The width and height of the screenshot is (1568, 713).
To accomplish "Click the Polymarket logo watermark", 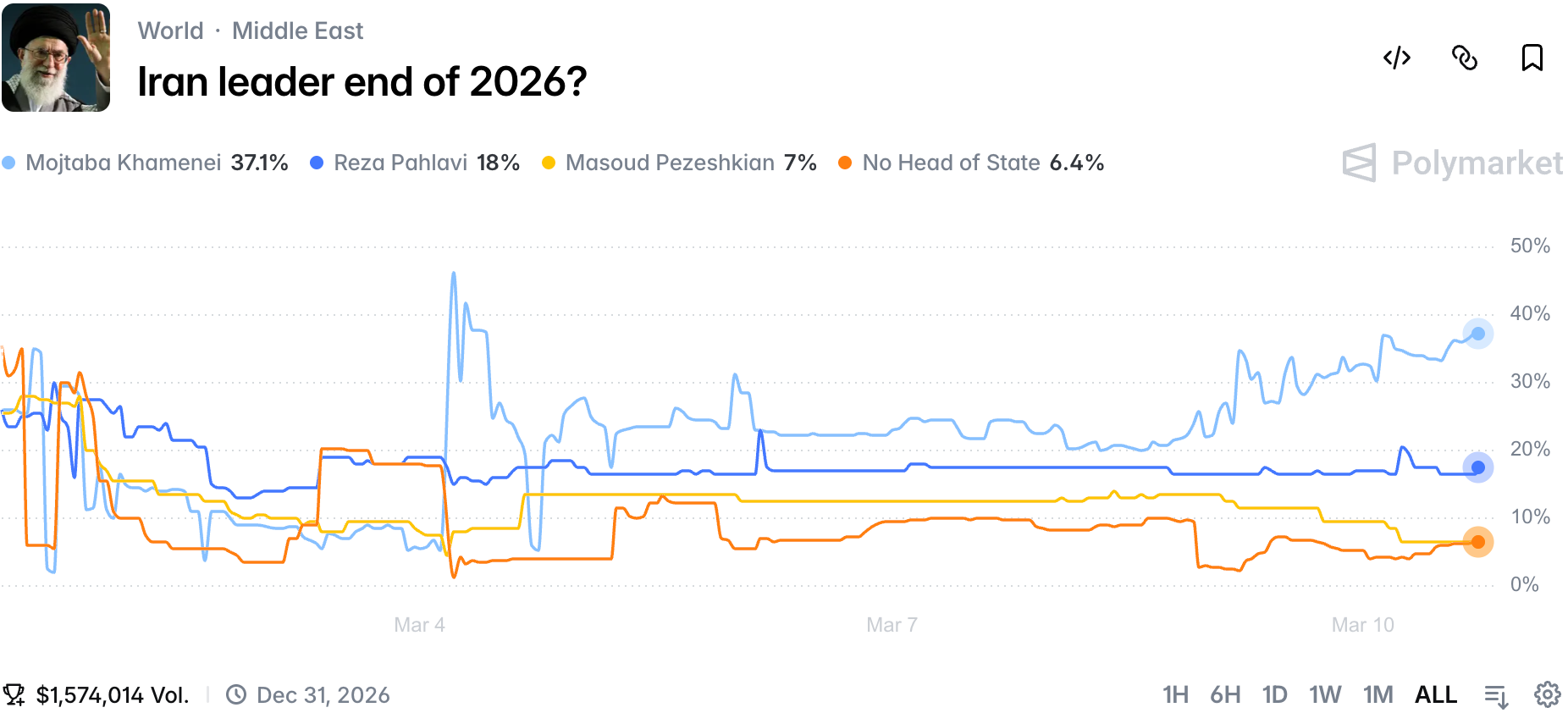I will pyautogui.click(x=1452, y=163).
